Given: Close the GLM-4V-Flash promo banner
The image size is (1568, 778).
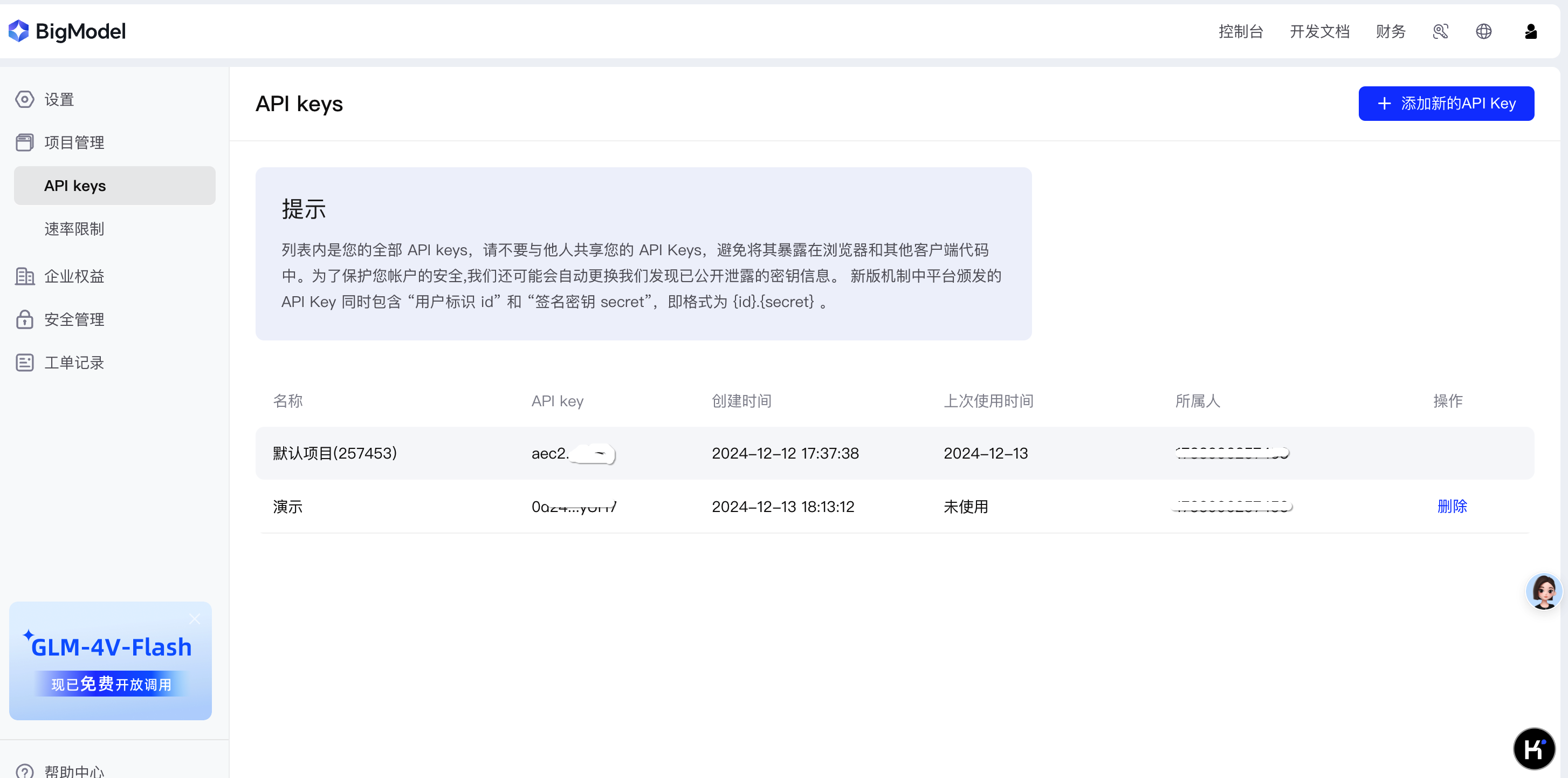Looking at the screenshot, I should click(x=194, y=619).
